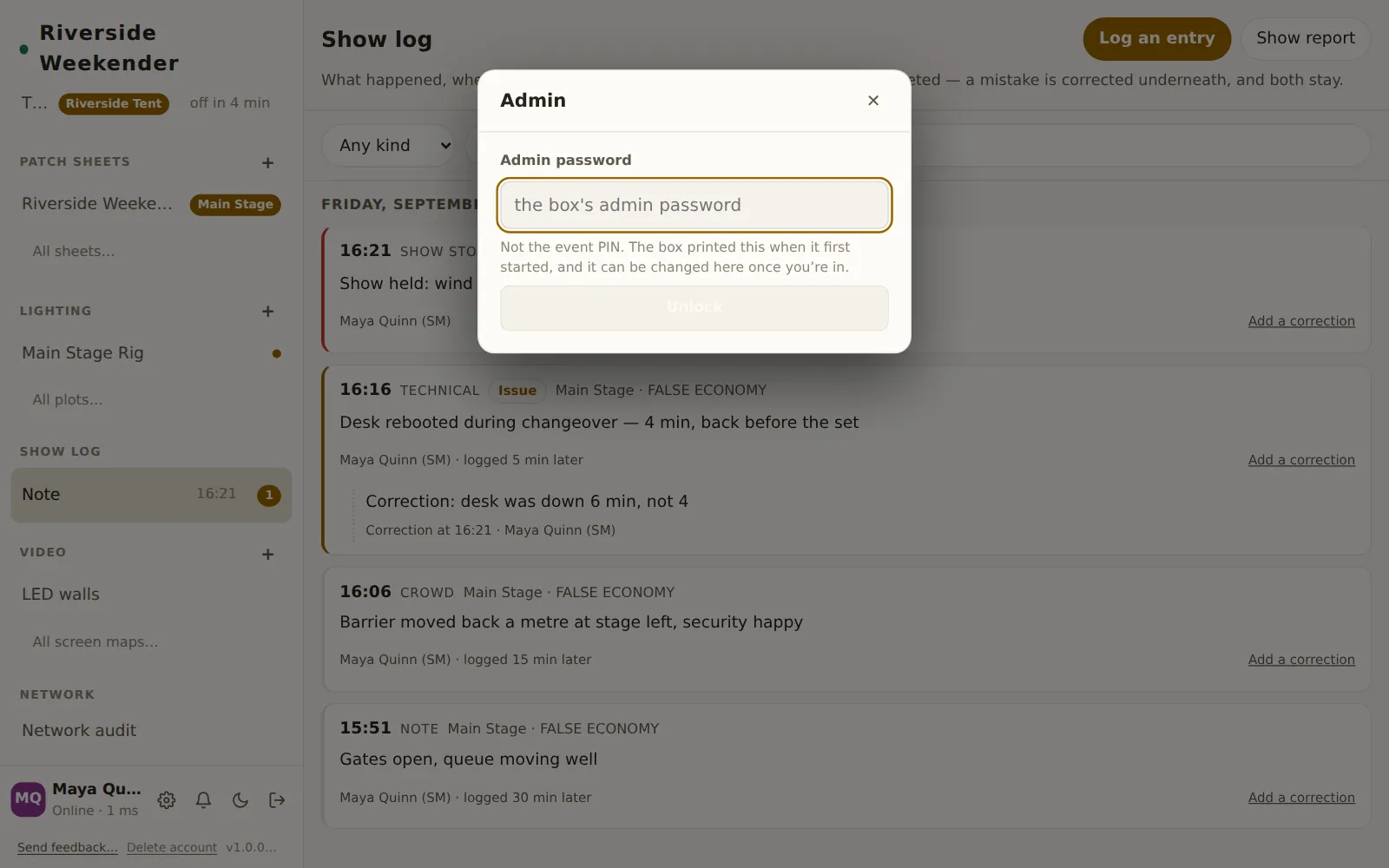Add a new lighting plot
The height and width of the screenshot is (868, 1389).
[x=267, y=311]
